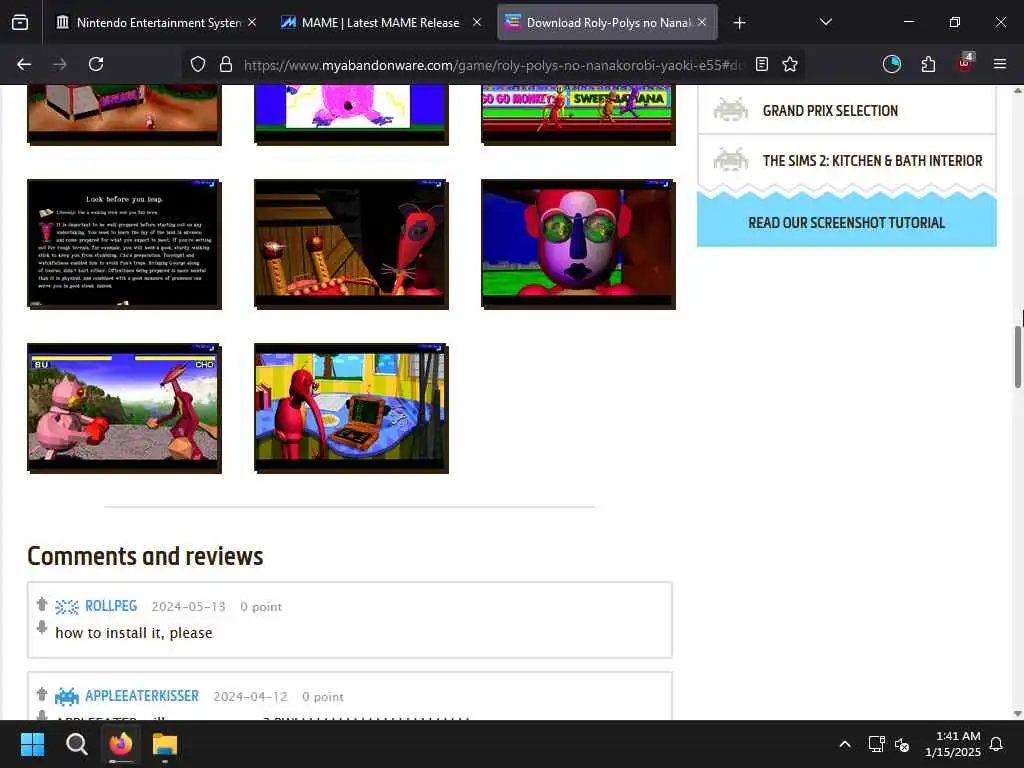Click the page vertical scrollbar thumb
Image resolution: width=1024 pixels, height=768 pixels.
point(1017,357)
